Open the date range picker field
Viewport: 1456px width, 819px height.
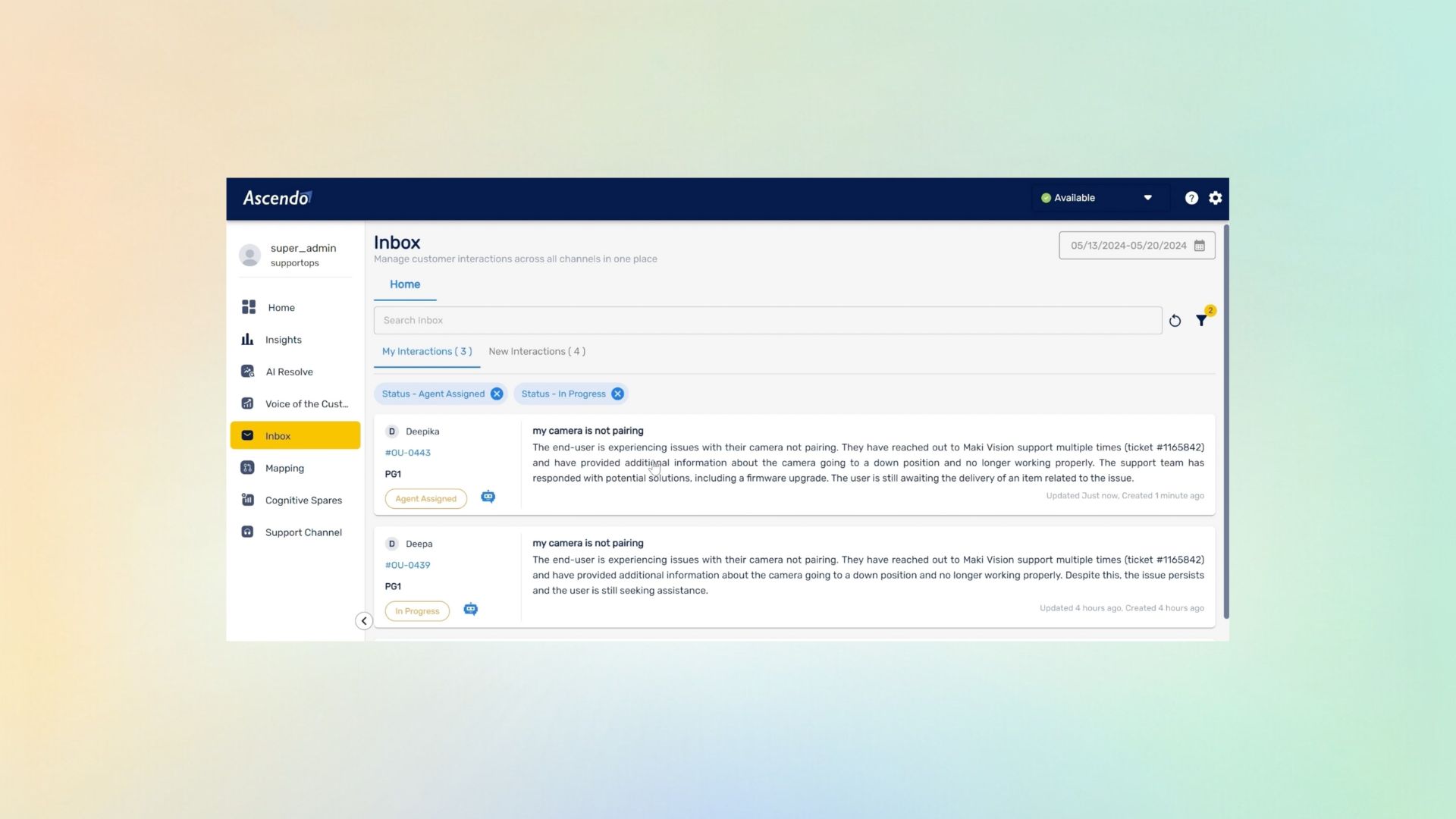[x=1128, y=246]
